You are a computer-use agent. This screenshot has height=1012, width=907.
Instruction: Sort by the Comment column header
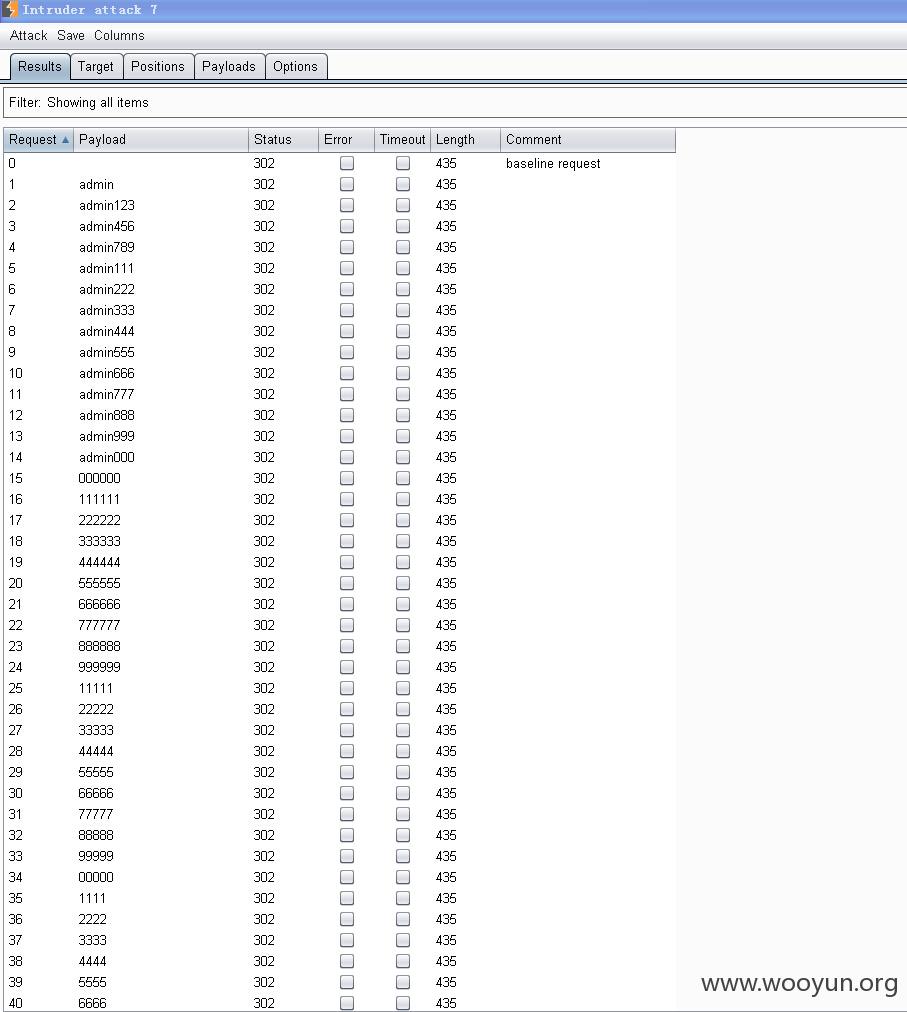[x=587, y=139]
